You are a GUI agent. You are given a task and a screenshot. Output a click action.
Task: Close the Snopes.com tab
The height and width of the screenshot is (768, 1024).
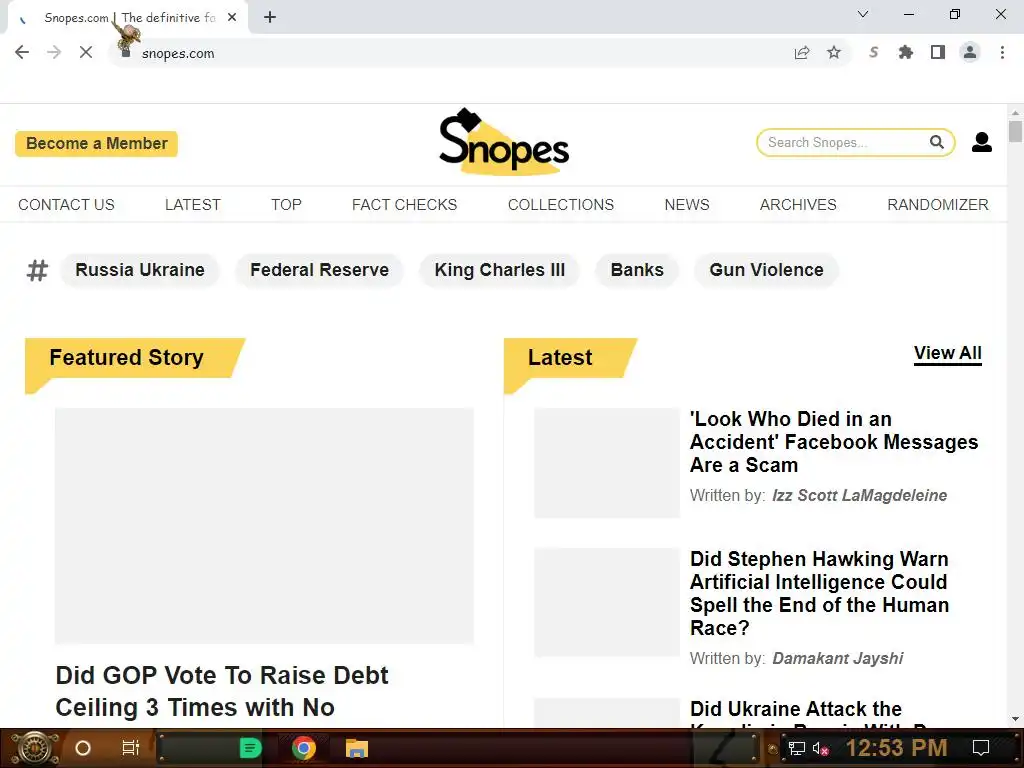point(232,18)
